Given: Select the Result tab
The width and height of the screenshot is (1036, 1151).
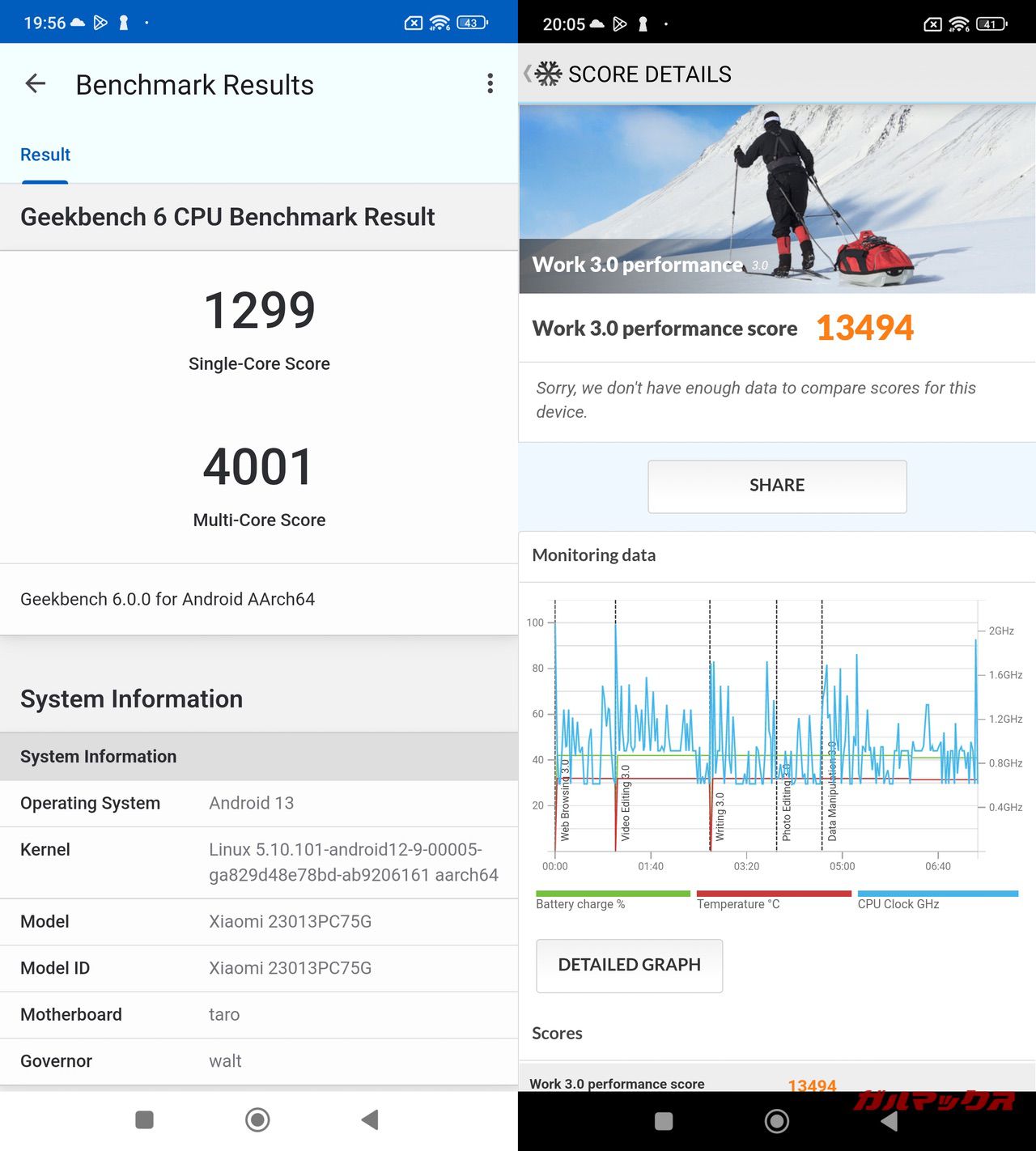Looking at the screenshot, I should [x=45, y=155].
